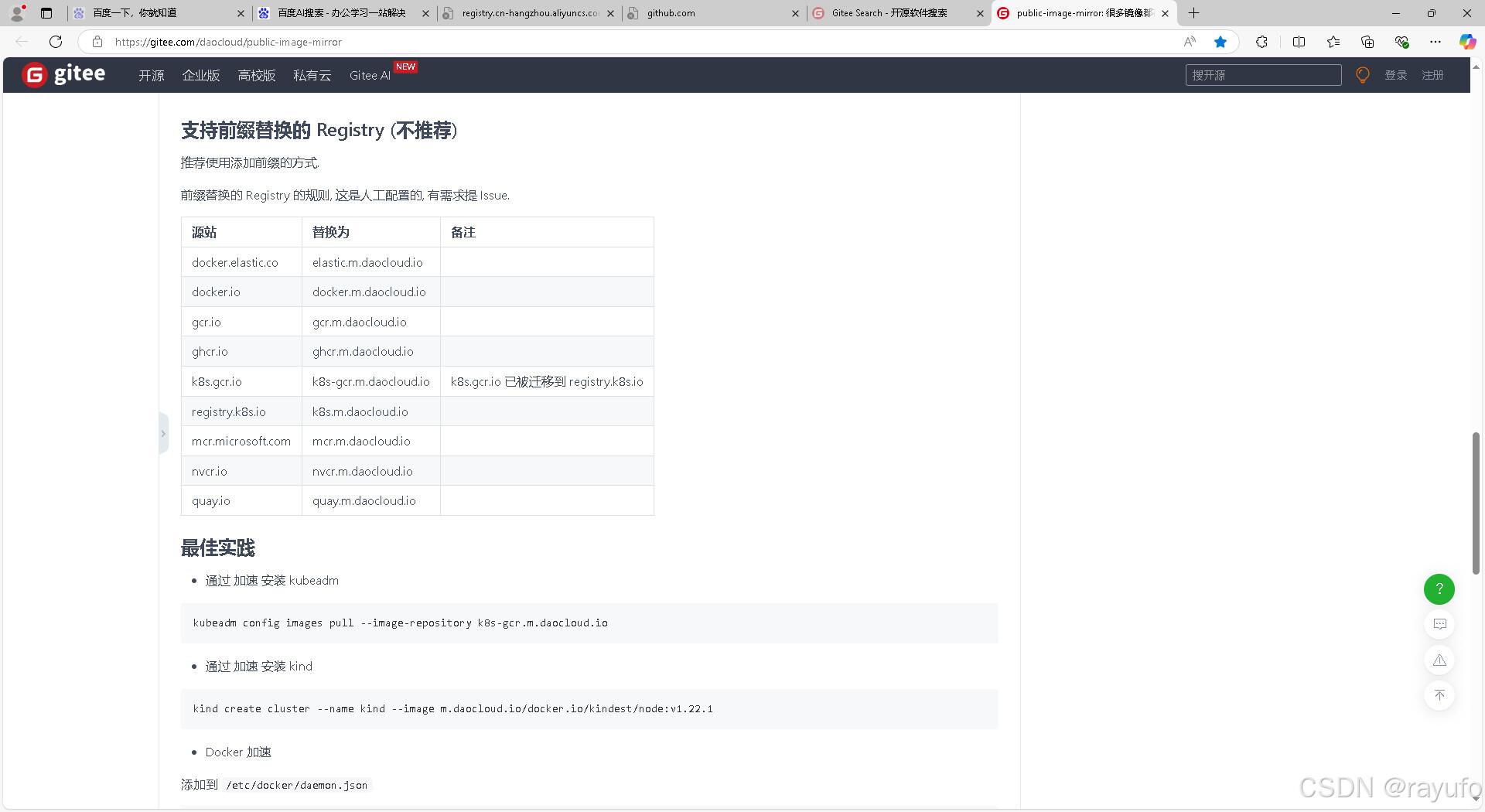Close the registry.cn-hangzhou.aliyuncs tab
The image size is (1485, 812).
[610, 13]
